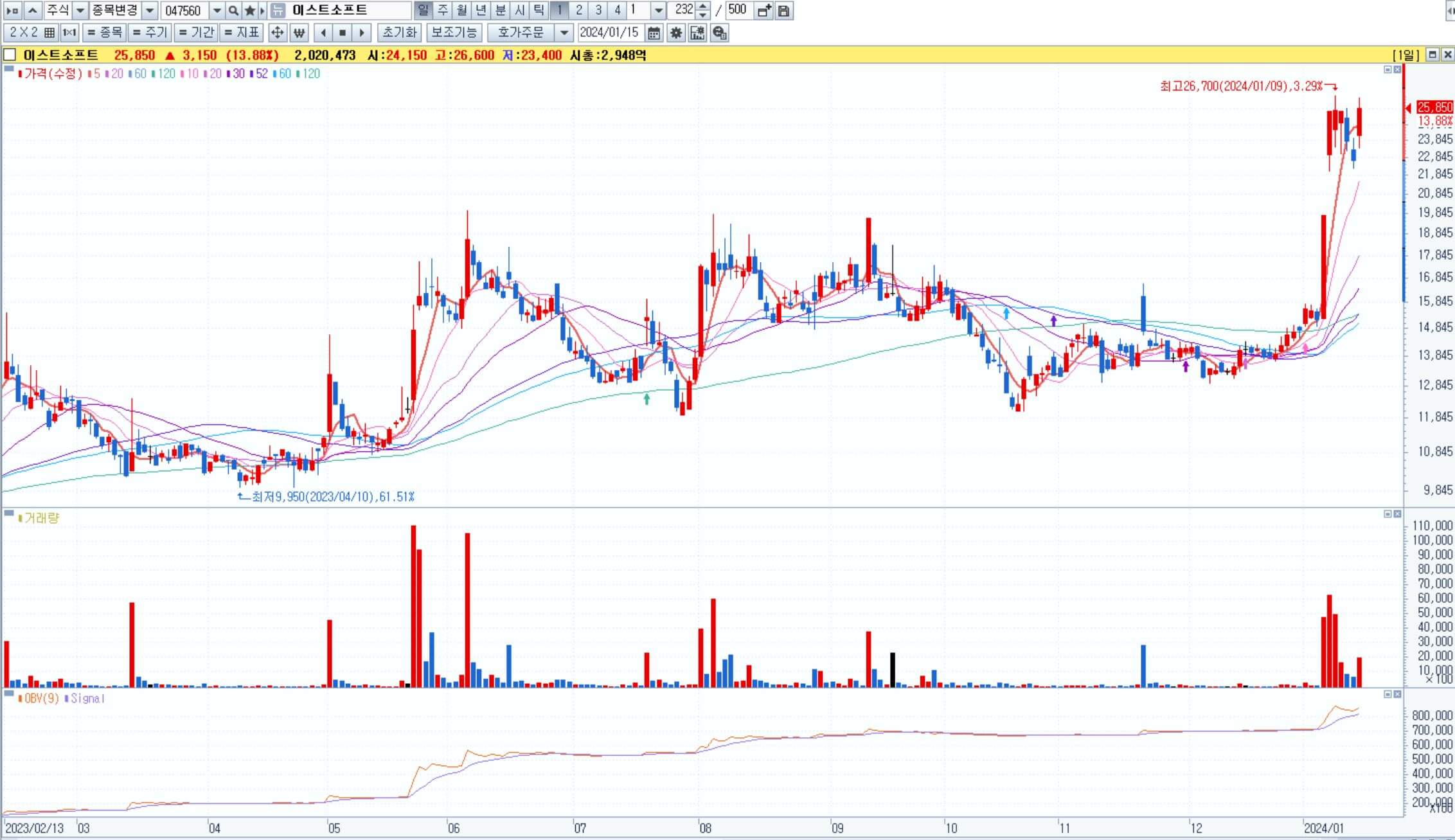Click the save floppy disk icon
This screenshot has width=1455, height=840.
tap(783, 10)
